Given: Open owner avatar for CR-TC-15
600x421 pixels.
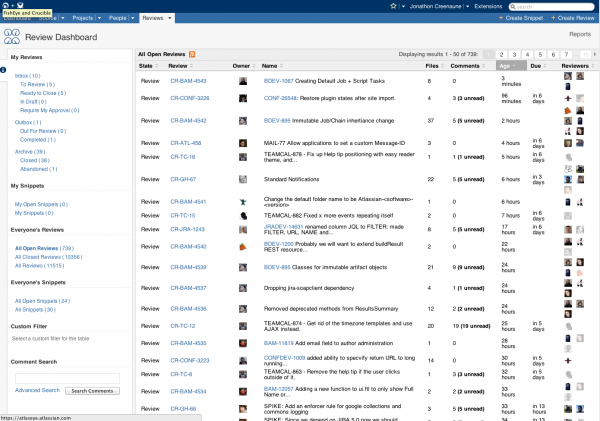Looking at the screenshot, I should 243,215.
